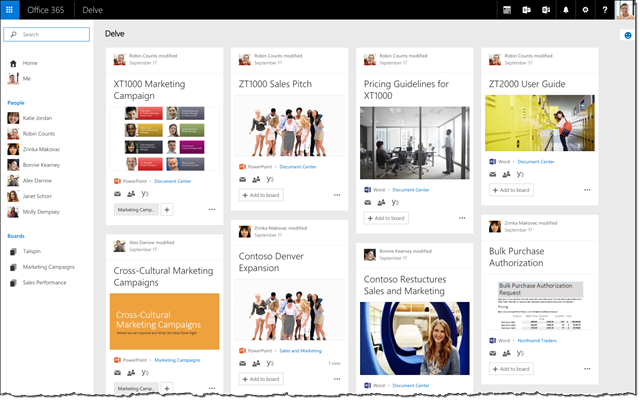Click the Marketing Camp.. board tag on XT1000 card
The image size is (640, 400).
136,210
